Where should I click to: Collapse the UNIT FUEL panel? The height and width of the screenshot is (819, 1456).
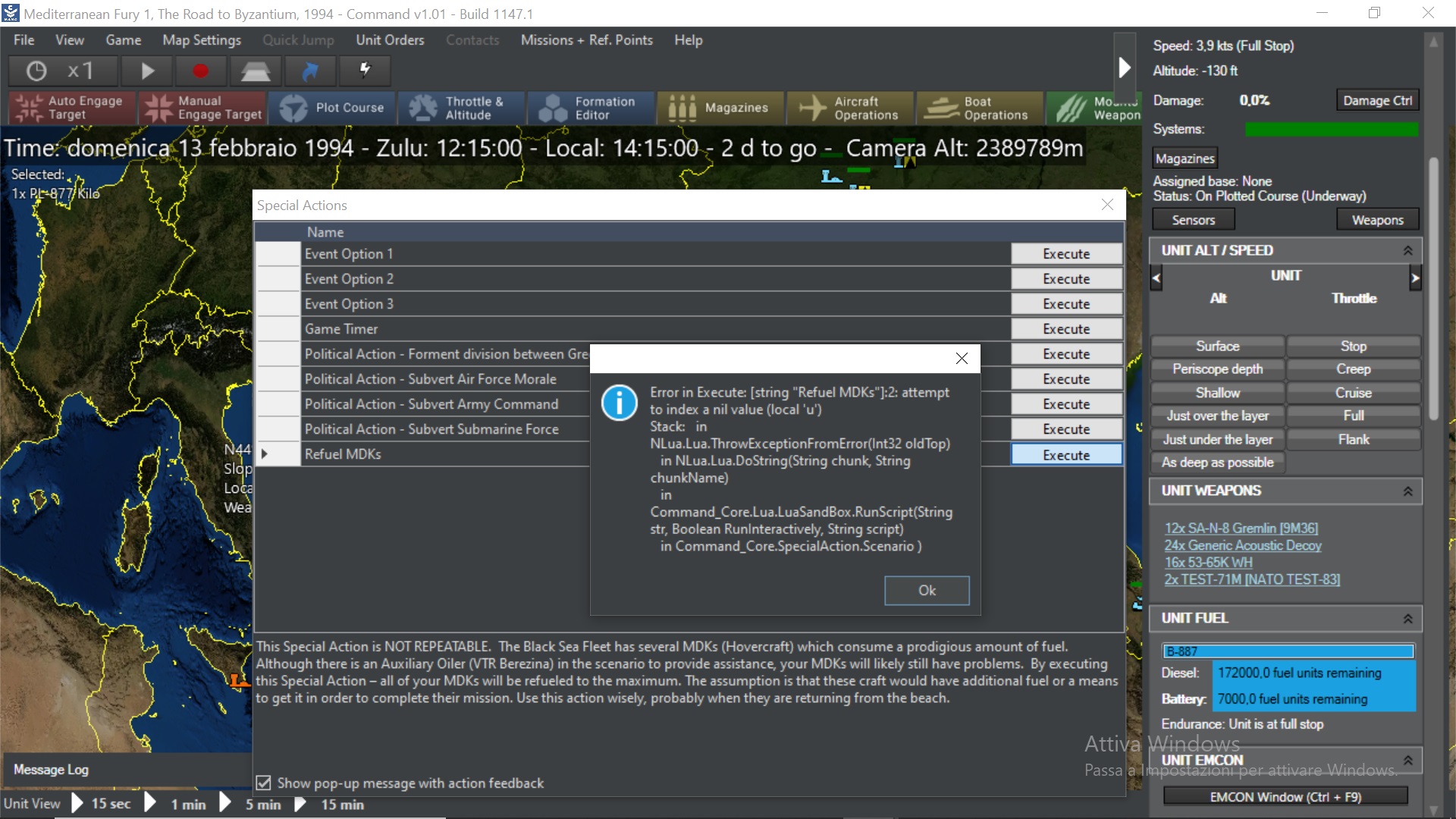click(x=1407, y=619)
